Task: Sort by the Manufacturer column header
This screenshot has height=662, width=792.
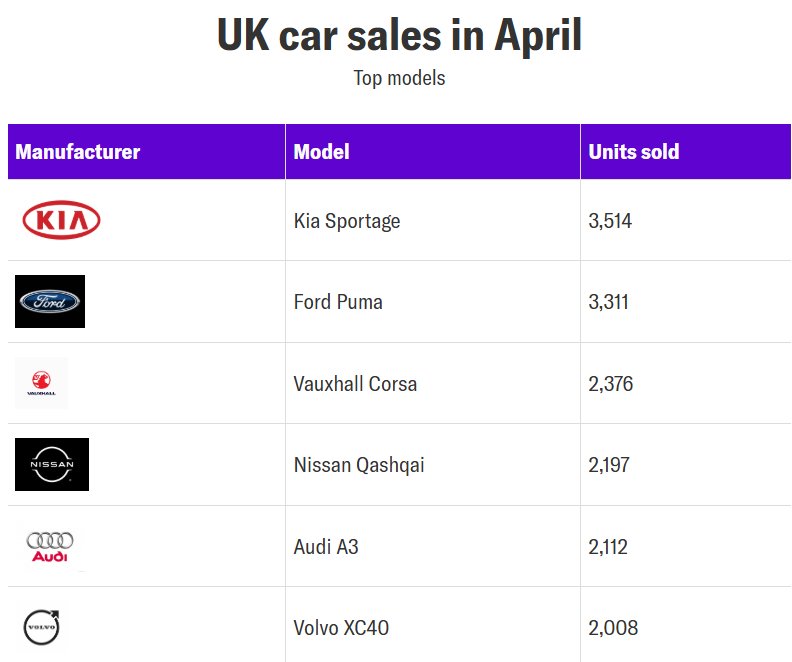Action: click(78, 152)
